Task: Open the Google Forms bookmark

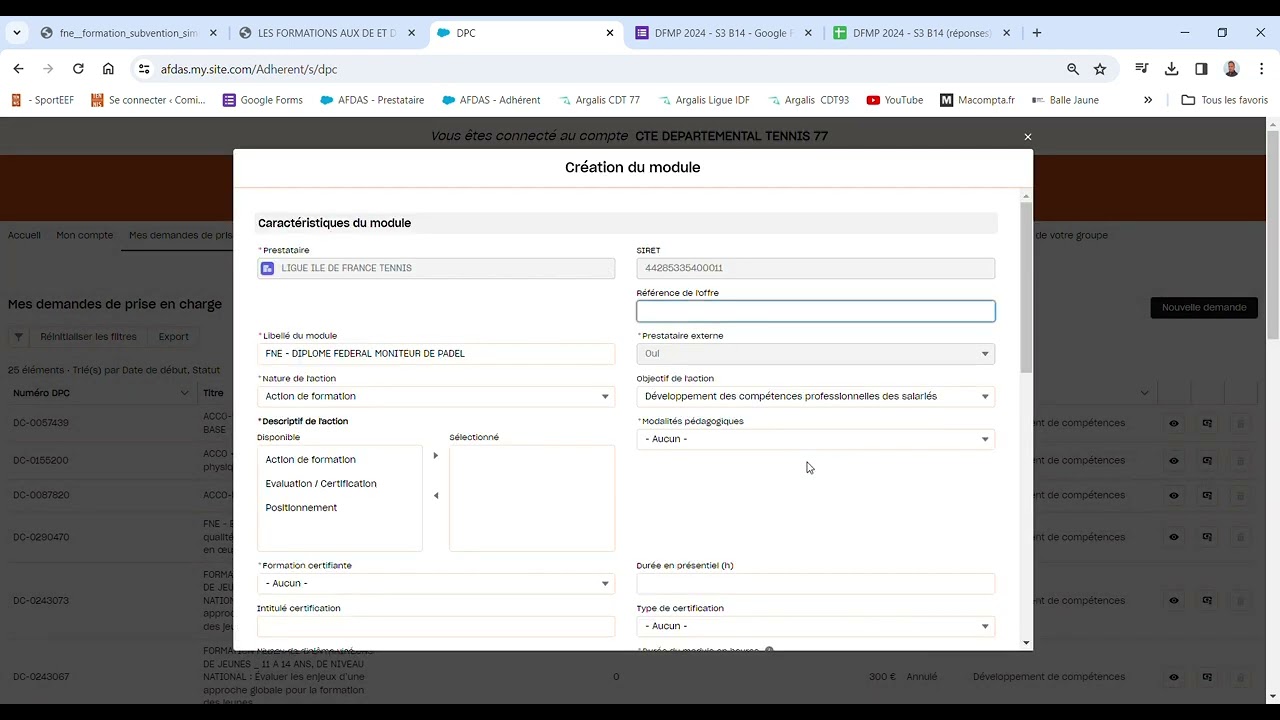Action: (x=263, y=100)
